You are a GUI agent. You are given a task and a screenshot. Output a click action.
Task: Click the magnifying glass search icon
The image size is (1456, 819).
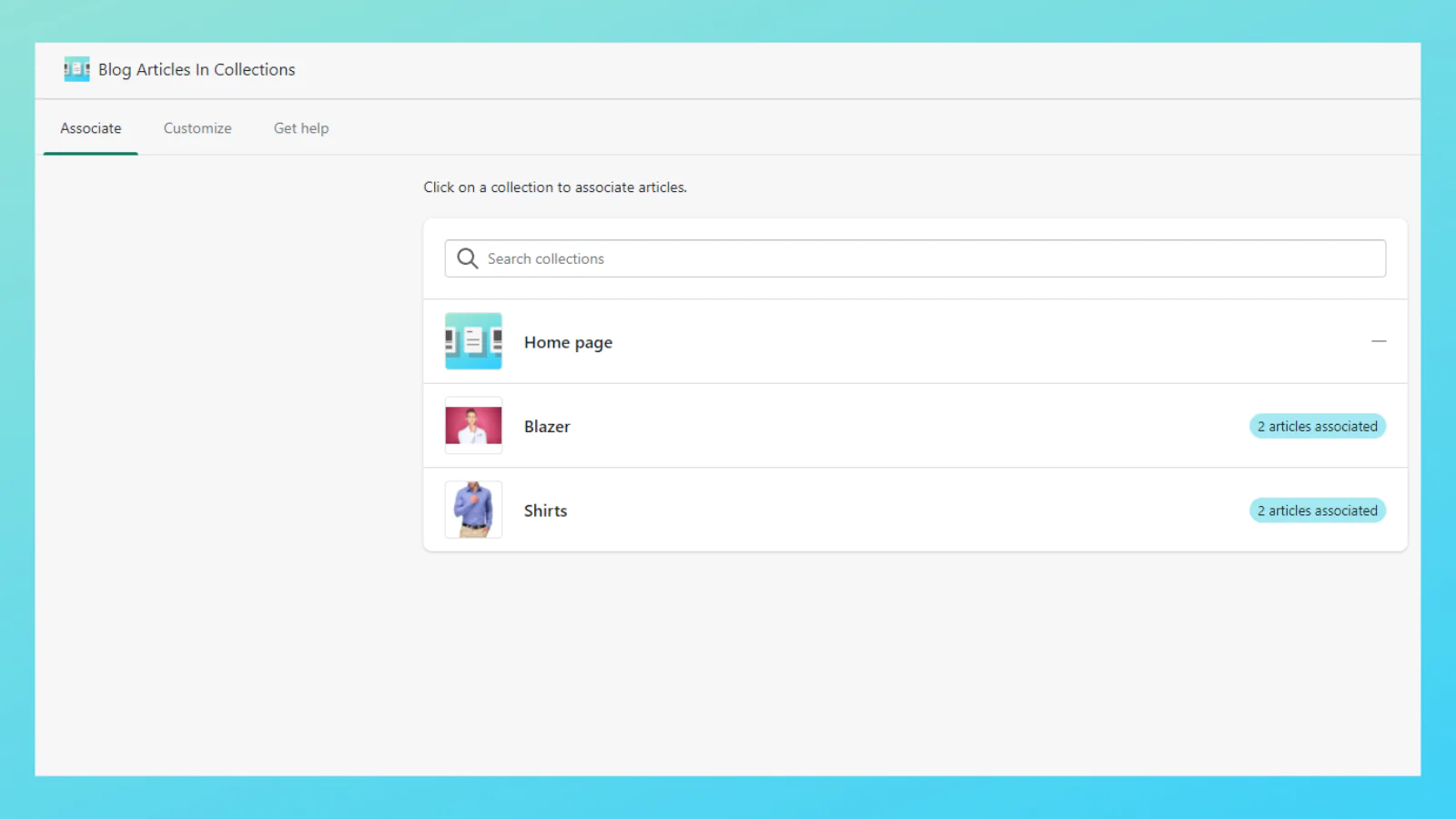(467, 258)
